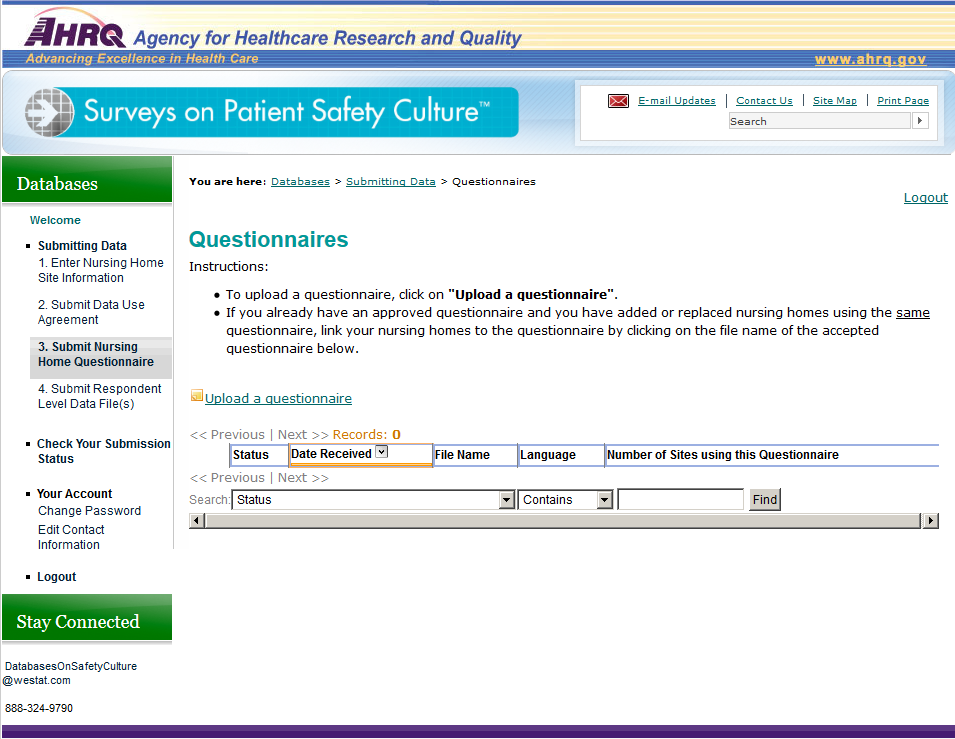Click the scrollbar left arrow

tap(196, 521)
